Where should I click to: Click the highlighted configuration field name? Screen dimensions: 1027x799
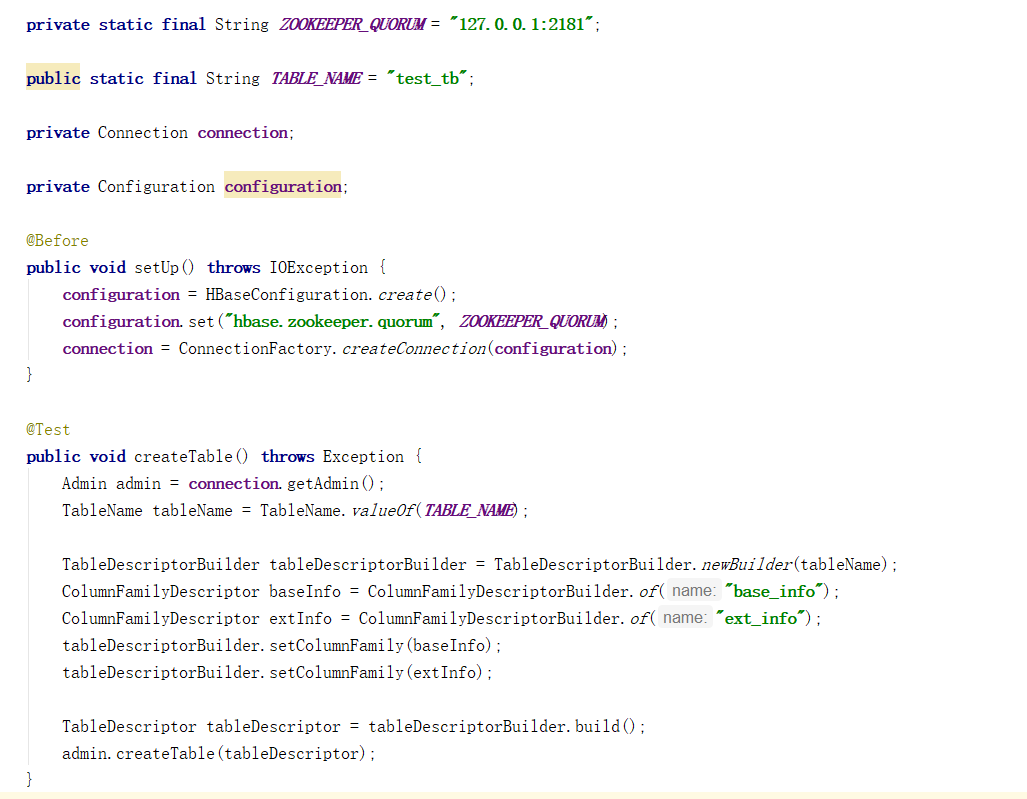tap(282, 187)
